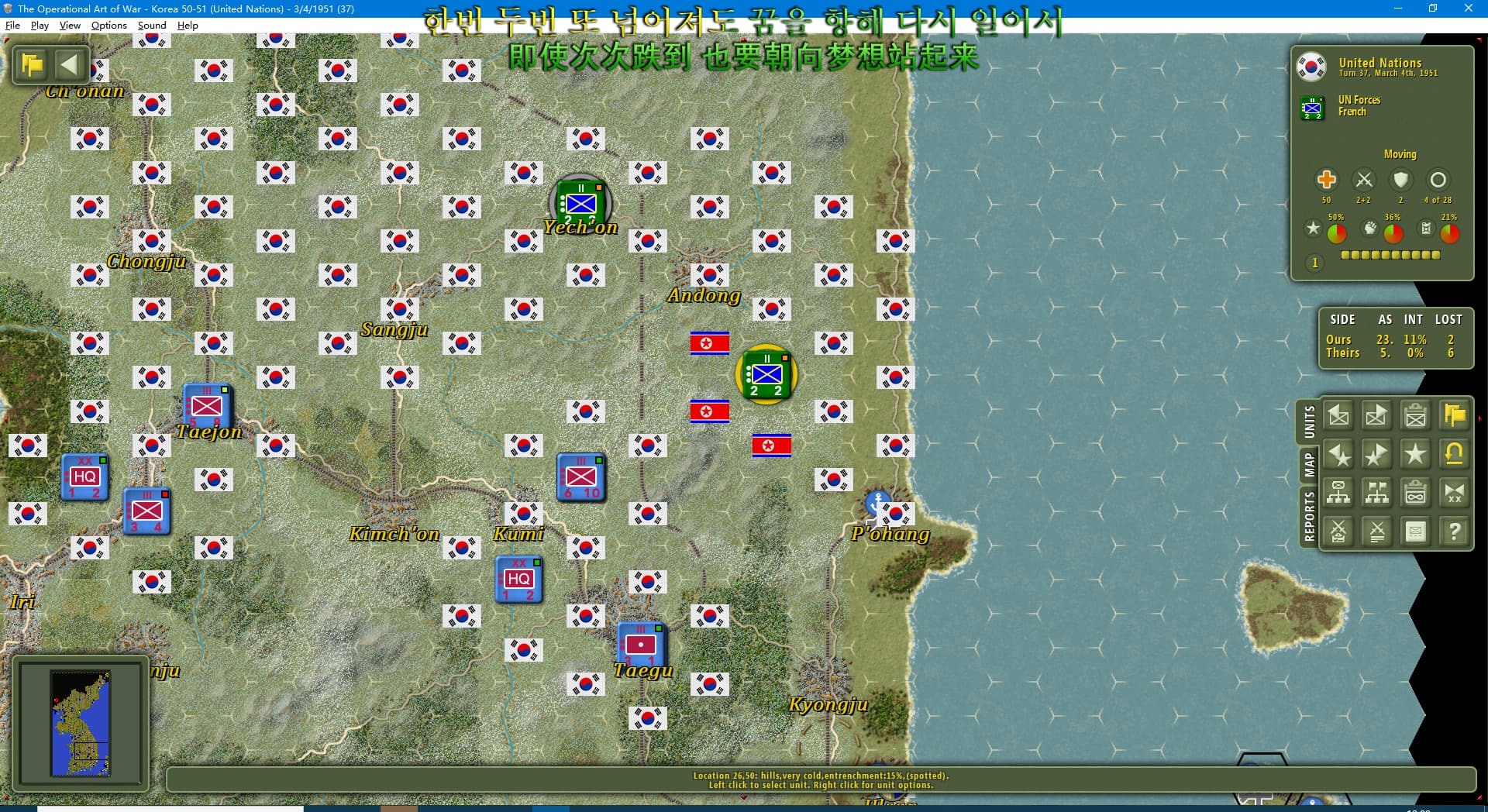The height and width of the screenshot is (812, 1488).
Task: Click the 'Kimch'on' city label
Action: pyautogui.click(x=394, y=534)
